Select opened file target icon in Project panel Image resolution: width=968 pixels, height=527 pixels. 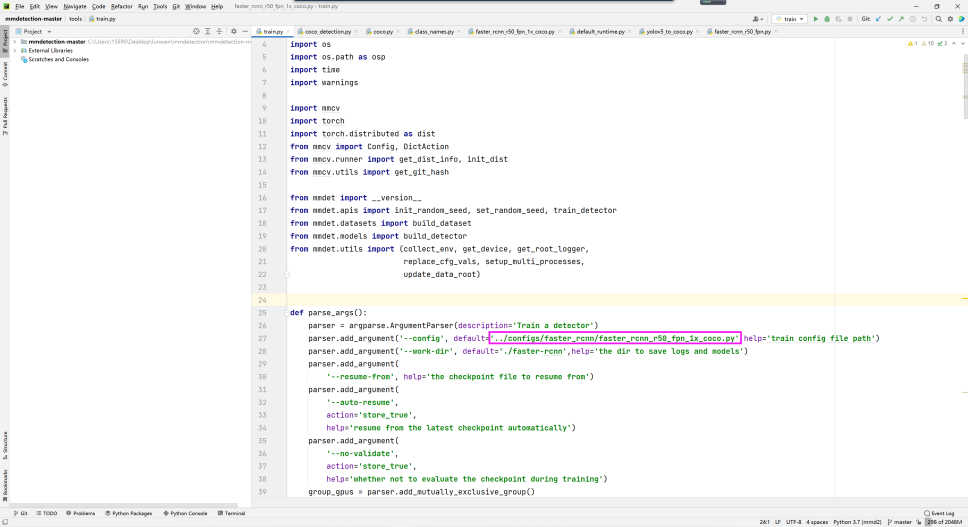[196, 31]
